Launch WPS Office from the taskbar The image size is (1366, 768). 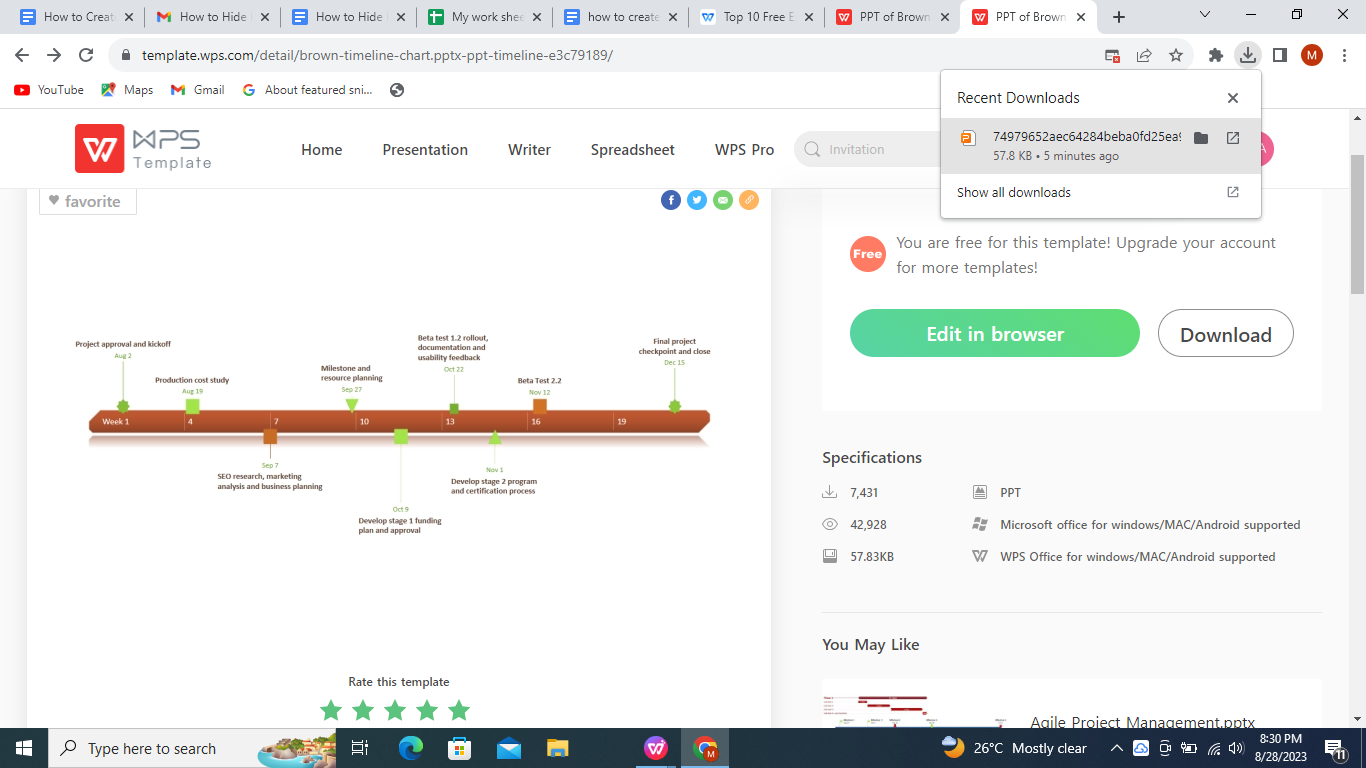(x=657, y=747)
